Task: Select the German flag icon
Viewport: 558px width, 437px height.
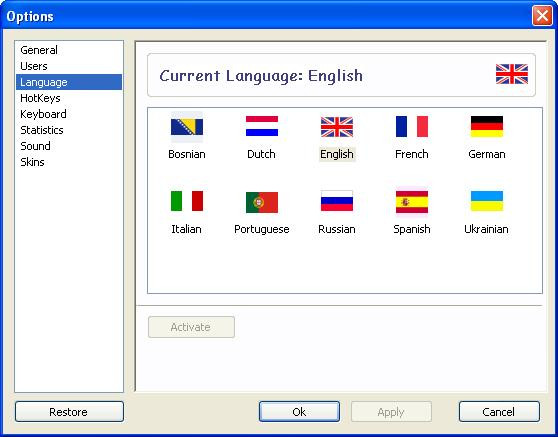Action: [487, 126]
